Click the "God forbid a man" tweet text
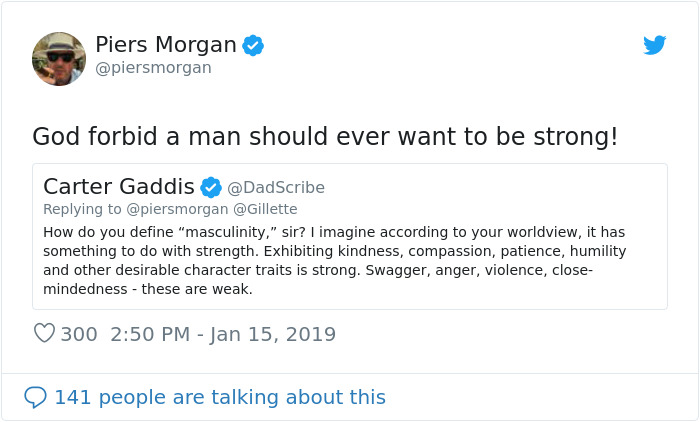The width and height of the screenshot is (700, 422). click(x=325, y=136)
